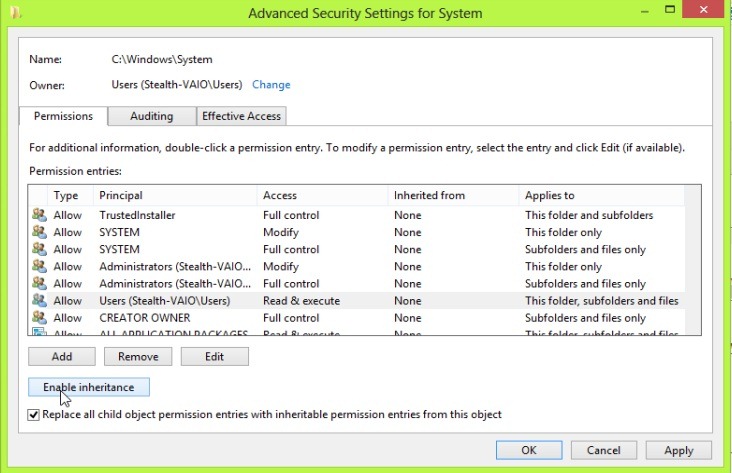The width and height of the screenshot is (732, 473).
Task: Click the Administrators Modify entry icon
Action: 39,267
